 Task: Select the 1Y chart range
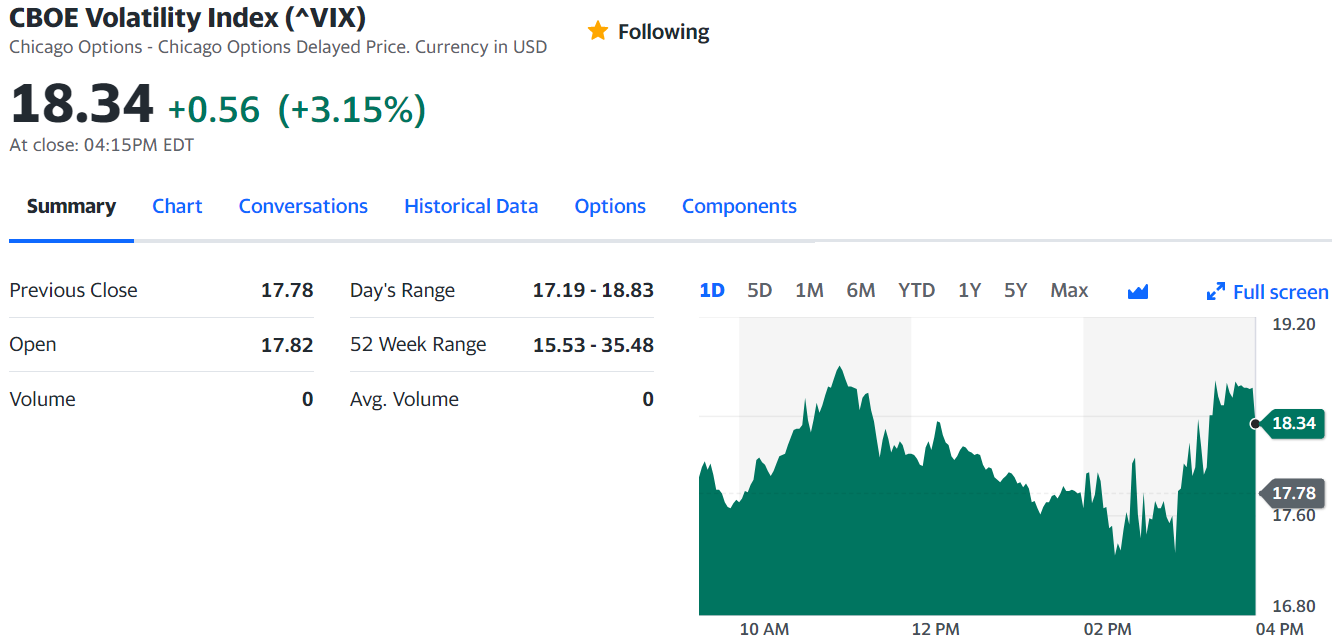click(x=969, y=291)
